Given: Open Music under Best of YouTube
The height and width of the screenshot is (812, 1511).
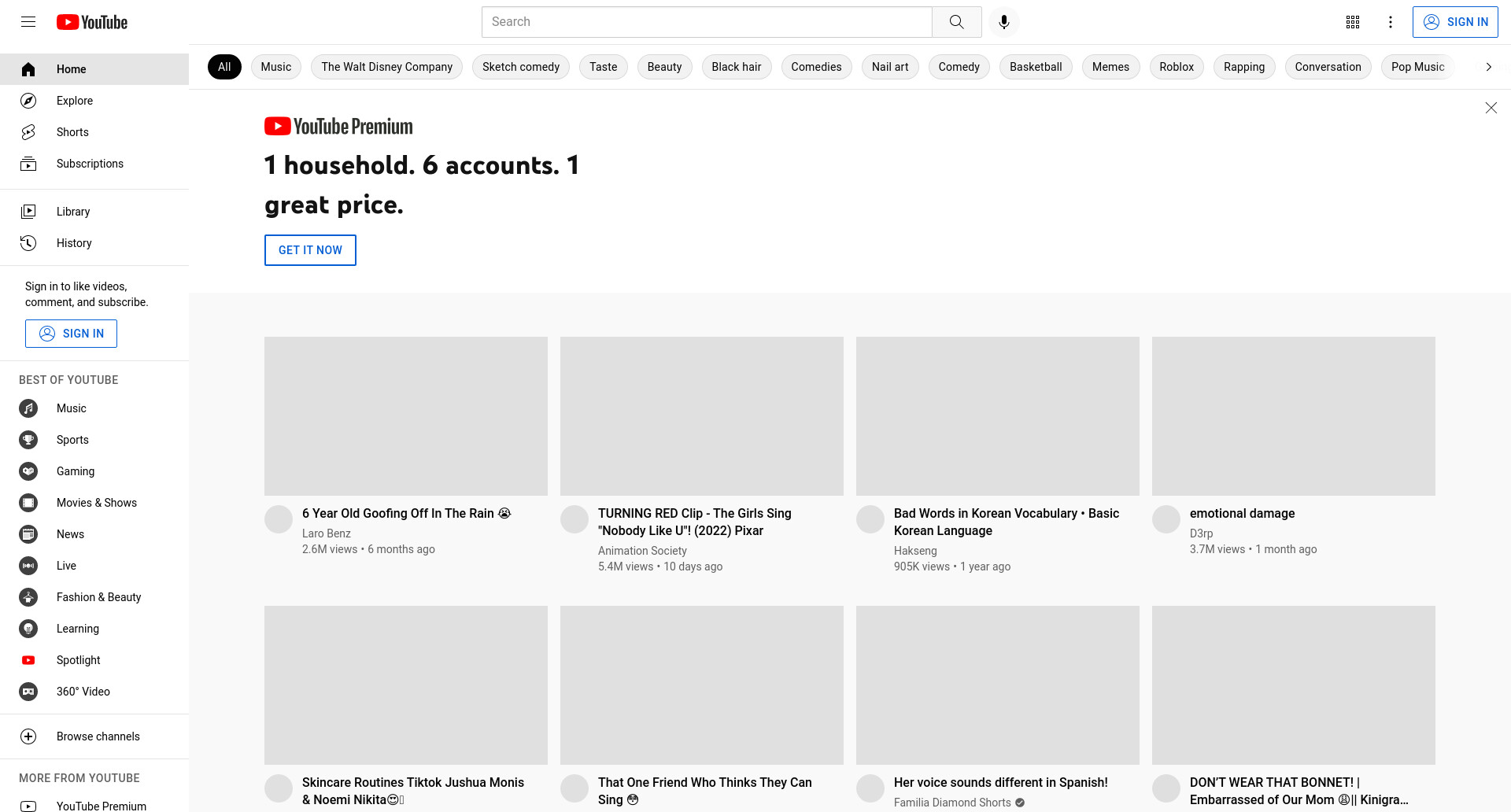Looking at the screenshot, I should coord(94,408).
